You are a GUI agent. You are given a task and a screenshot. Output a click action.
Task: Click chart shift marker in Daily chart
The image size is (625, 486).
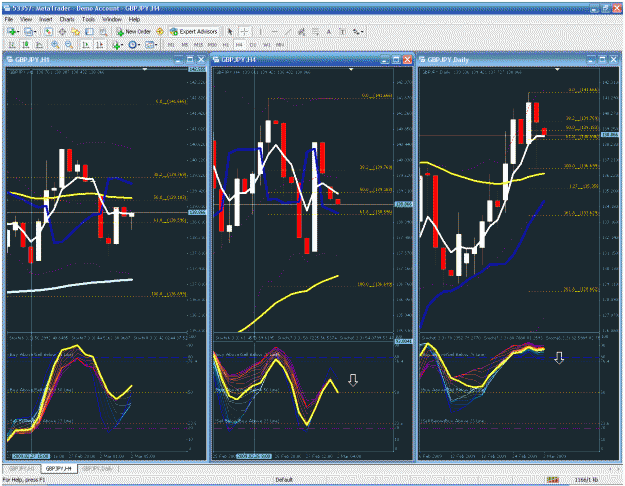coord(557,70)
